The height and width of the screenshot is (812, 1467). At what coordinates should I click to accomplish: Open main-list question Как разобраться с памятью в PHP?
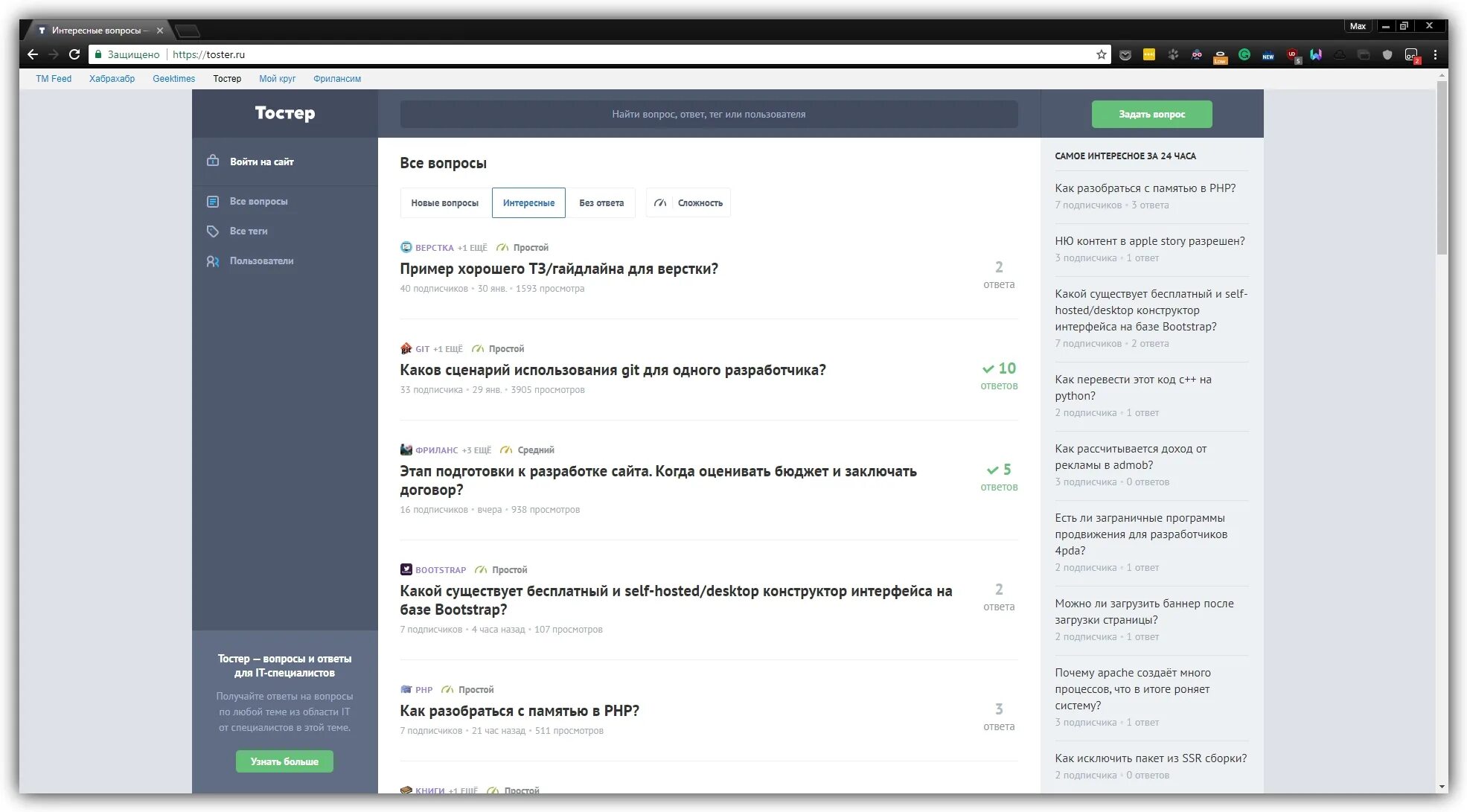[520, 711]
